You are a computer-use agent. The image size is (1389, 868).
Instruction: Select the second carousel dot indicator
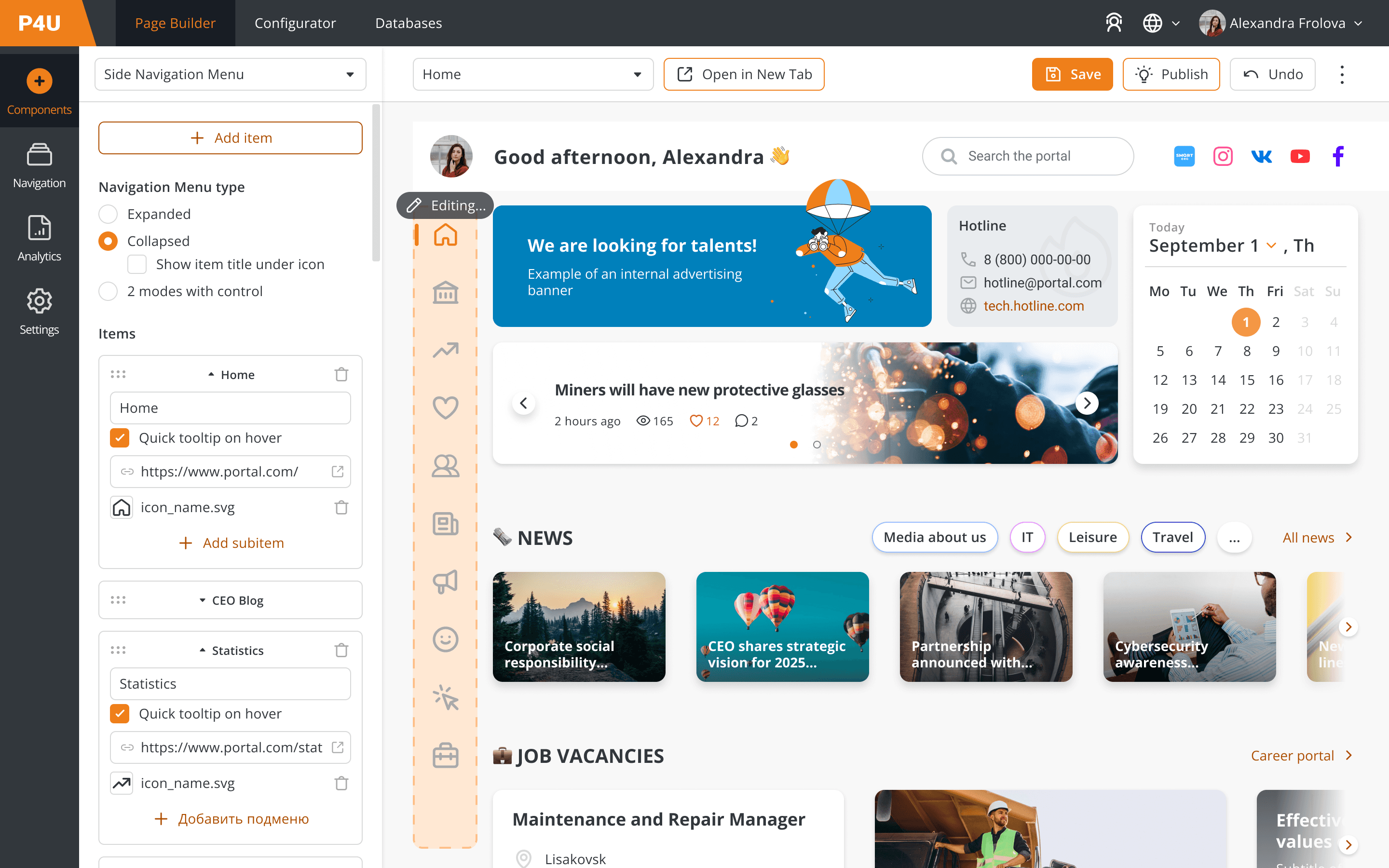[x=817, y=444]
